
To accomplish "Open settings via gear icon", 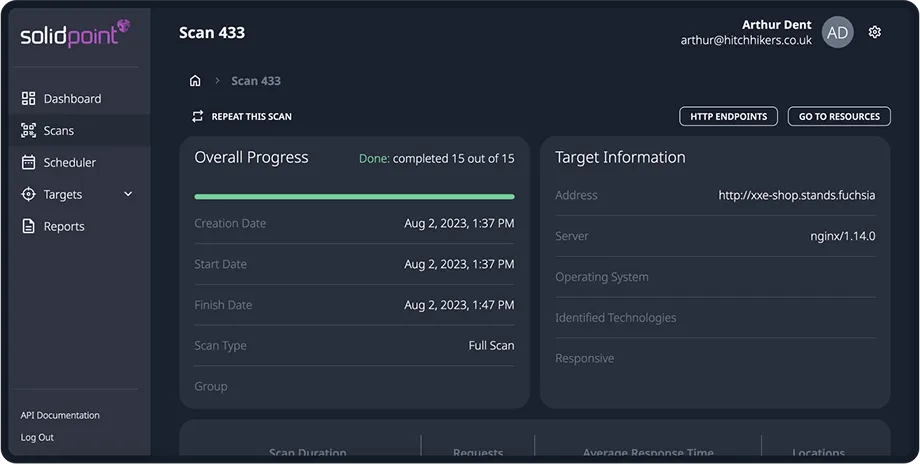I will tap(875, 32).
